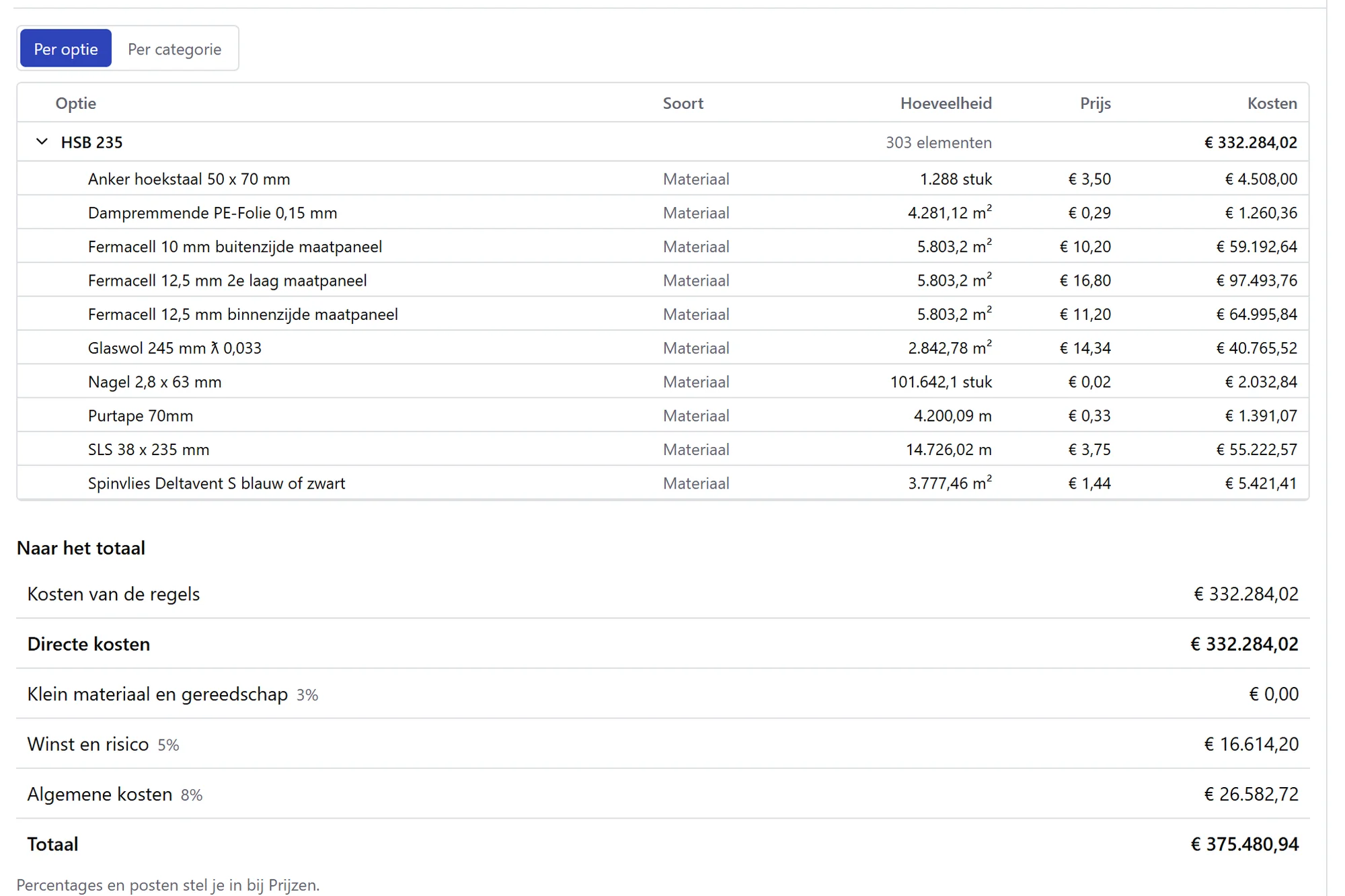Click the Prijs column header
This screenshot has height=896, width=1345.
point(1095,103)
